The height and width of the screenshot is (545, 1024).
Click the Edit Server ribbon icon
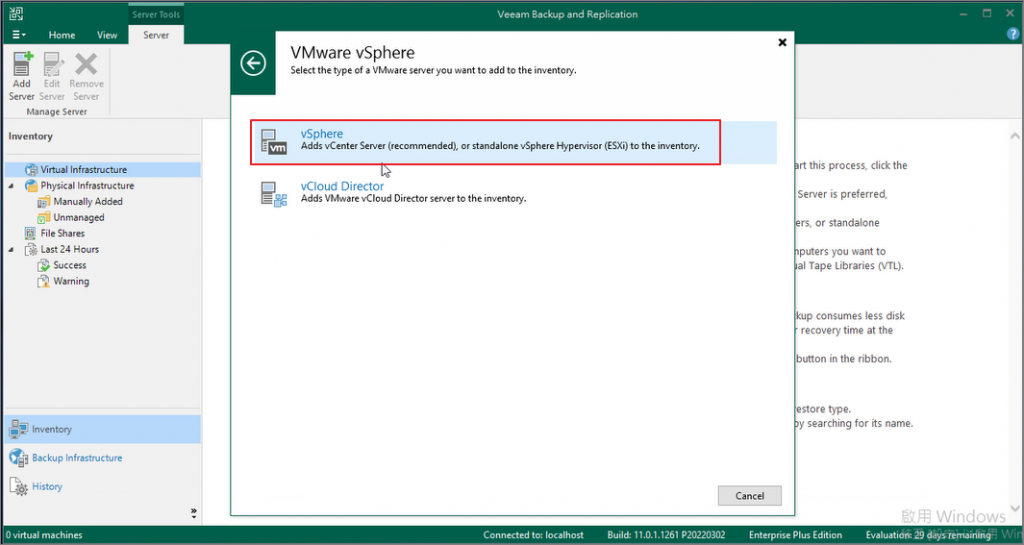coord(52,64)
